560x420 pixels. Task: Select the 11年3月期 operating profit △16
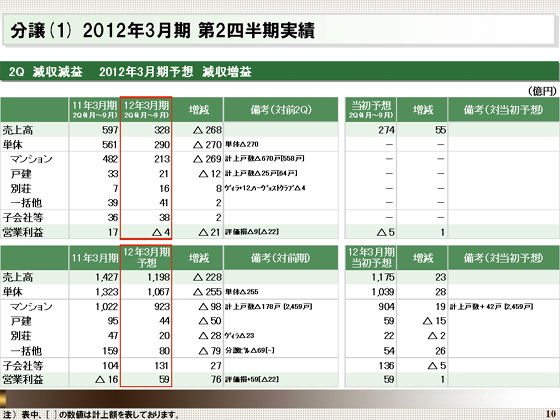tap(107, 379)
